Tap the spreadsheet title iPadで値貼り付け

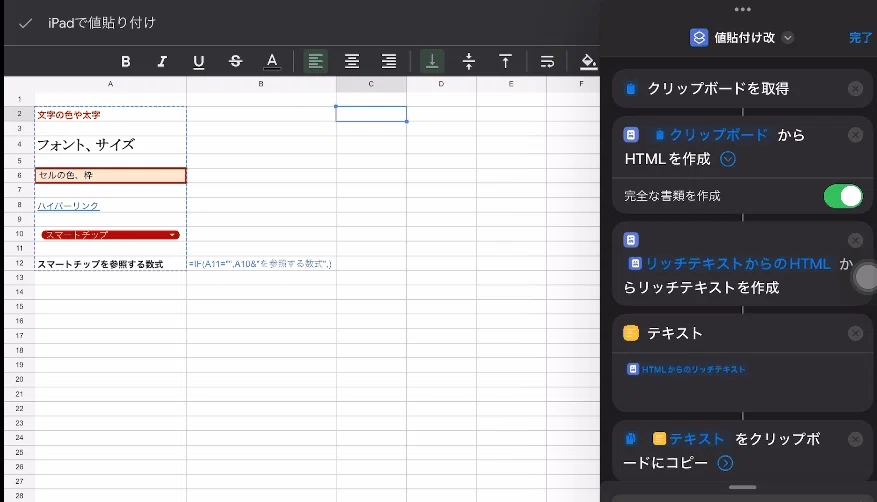click(x=102, y=23)
